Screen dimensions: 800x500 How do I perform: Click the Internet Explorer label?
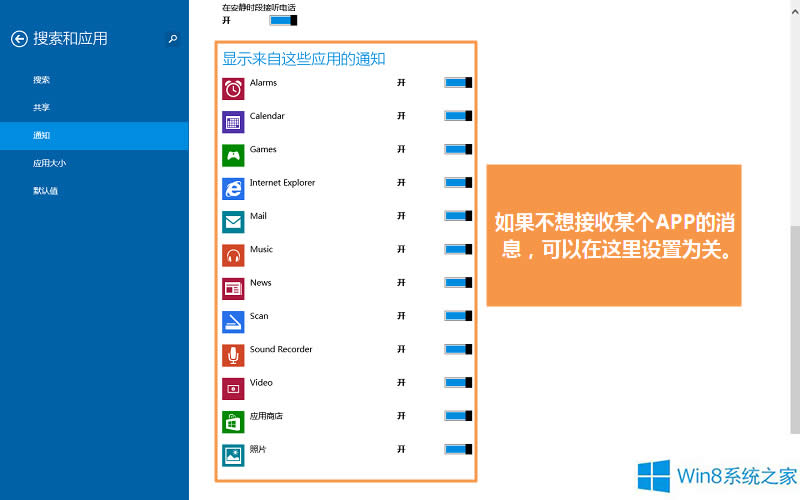[x=282, y=183]
